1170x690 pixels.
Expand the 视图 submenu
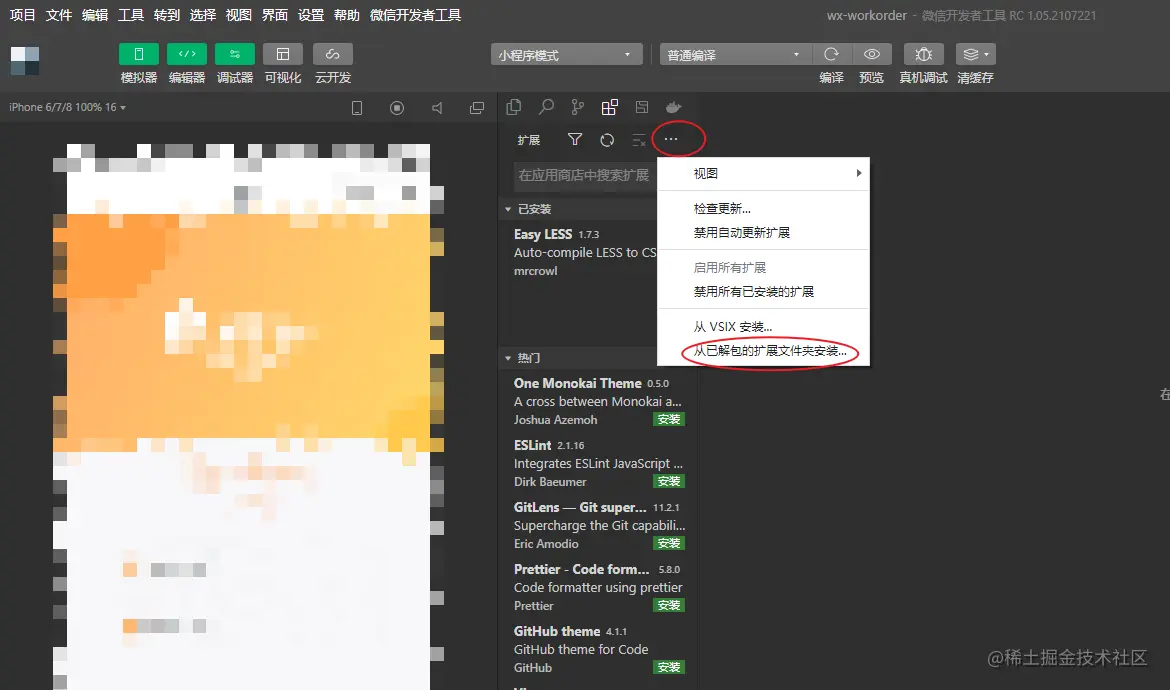click(x=763, y=173)
